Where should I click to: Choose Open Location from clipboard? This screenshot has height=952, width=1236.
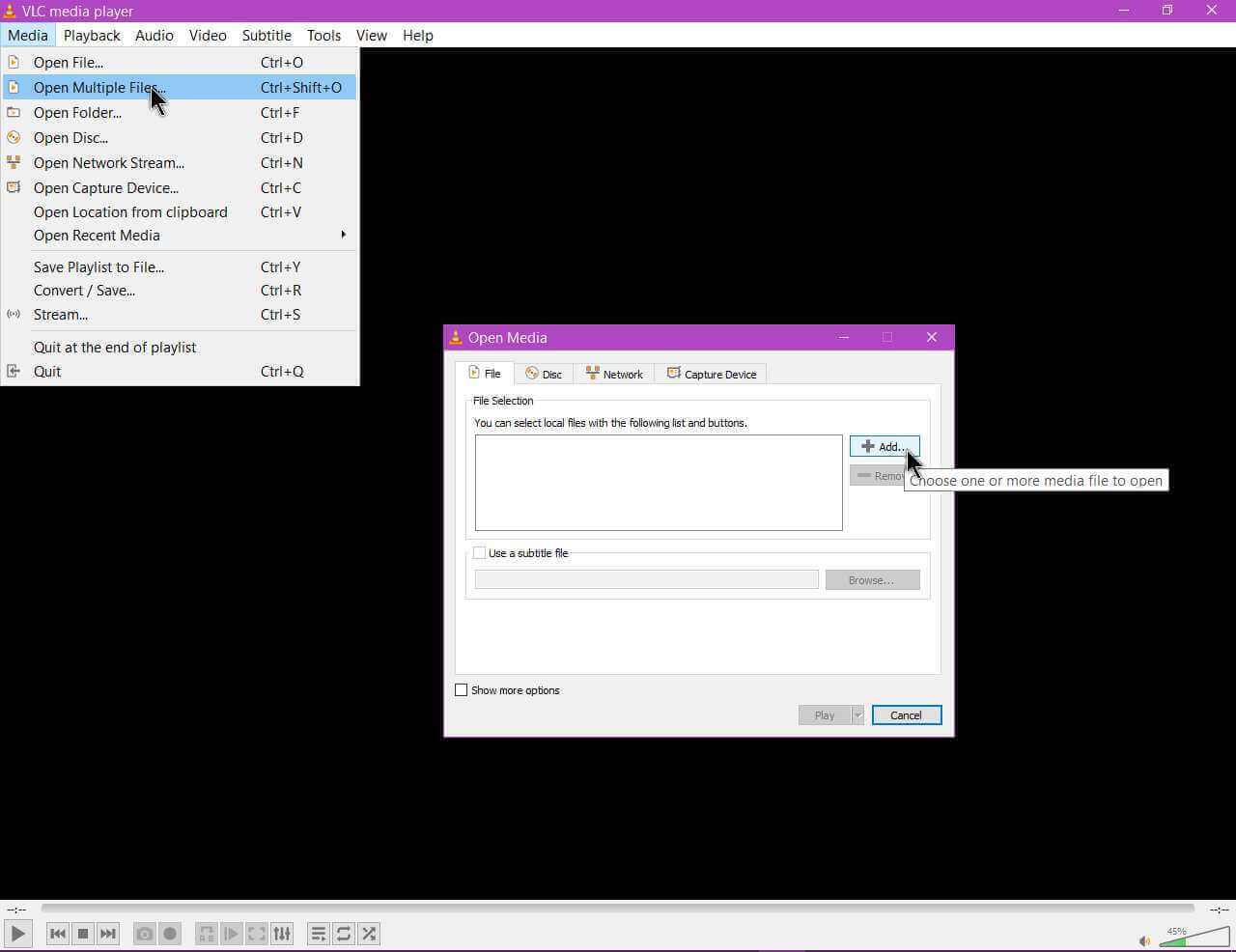tap(180, 211)
